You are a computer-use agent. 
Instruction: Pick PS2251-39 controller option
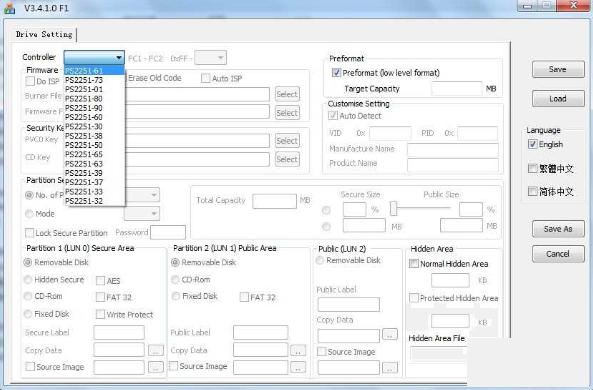click(x=94, y=173)
